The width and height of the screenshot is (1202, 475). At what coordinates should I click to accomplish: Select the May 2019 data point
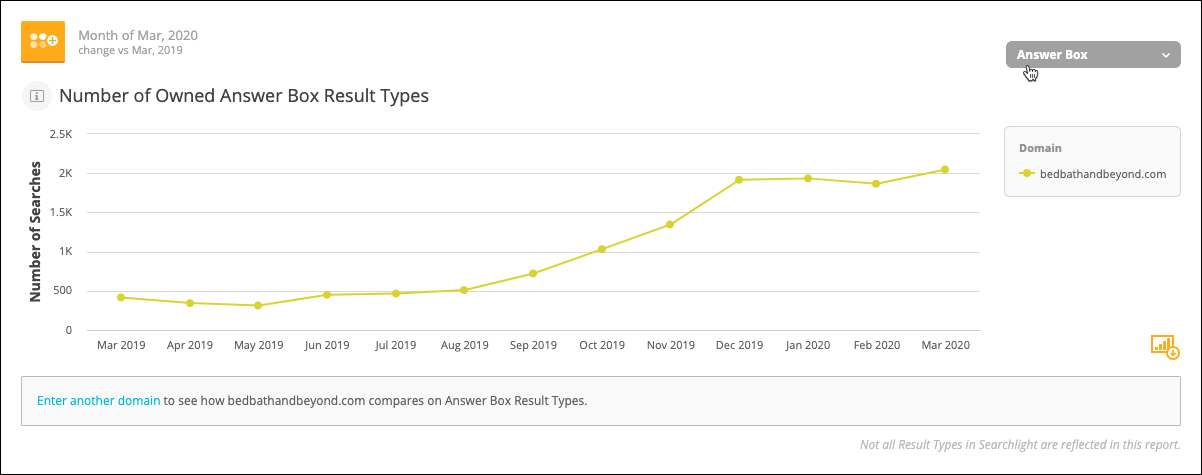[258, 306]
